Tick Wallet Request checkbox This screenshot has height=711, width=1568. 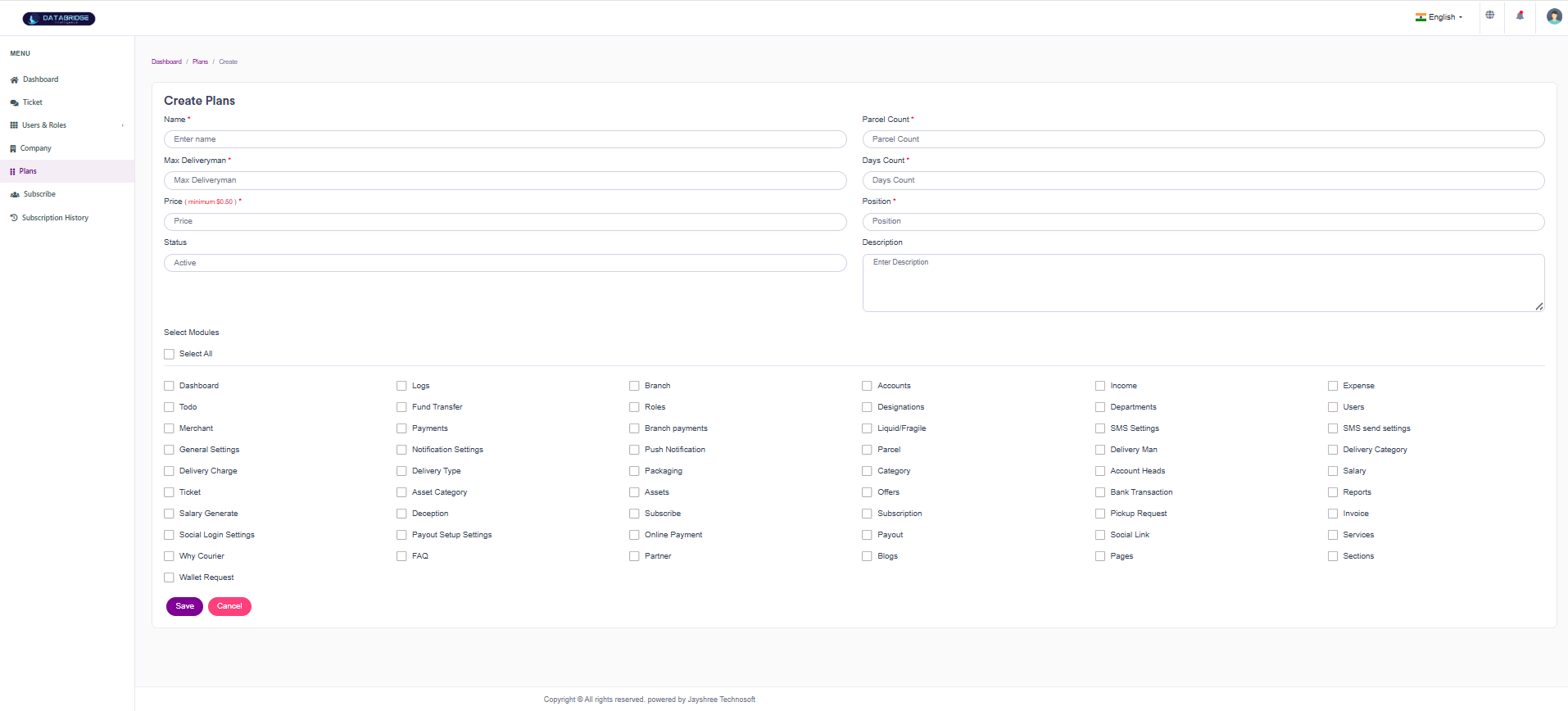click(169, 577)
